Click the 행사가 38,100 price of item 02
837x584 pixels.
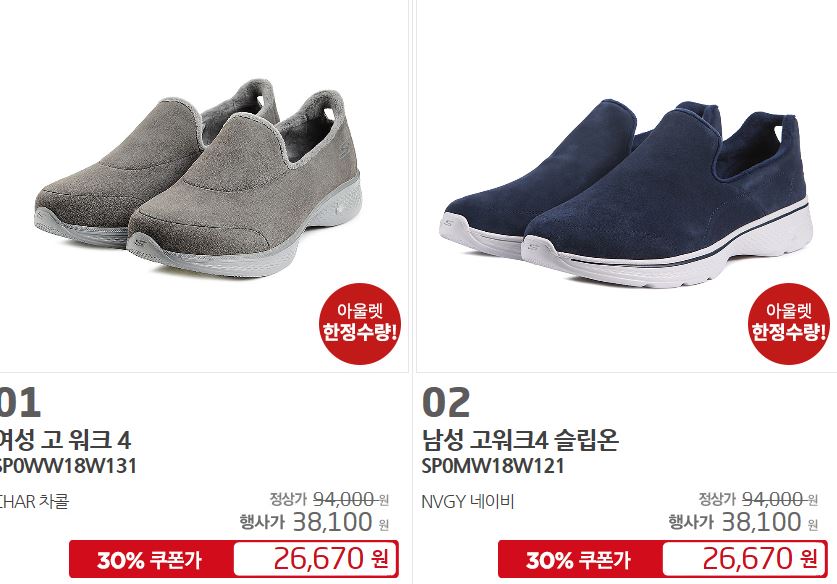tap(744, 522)
